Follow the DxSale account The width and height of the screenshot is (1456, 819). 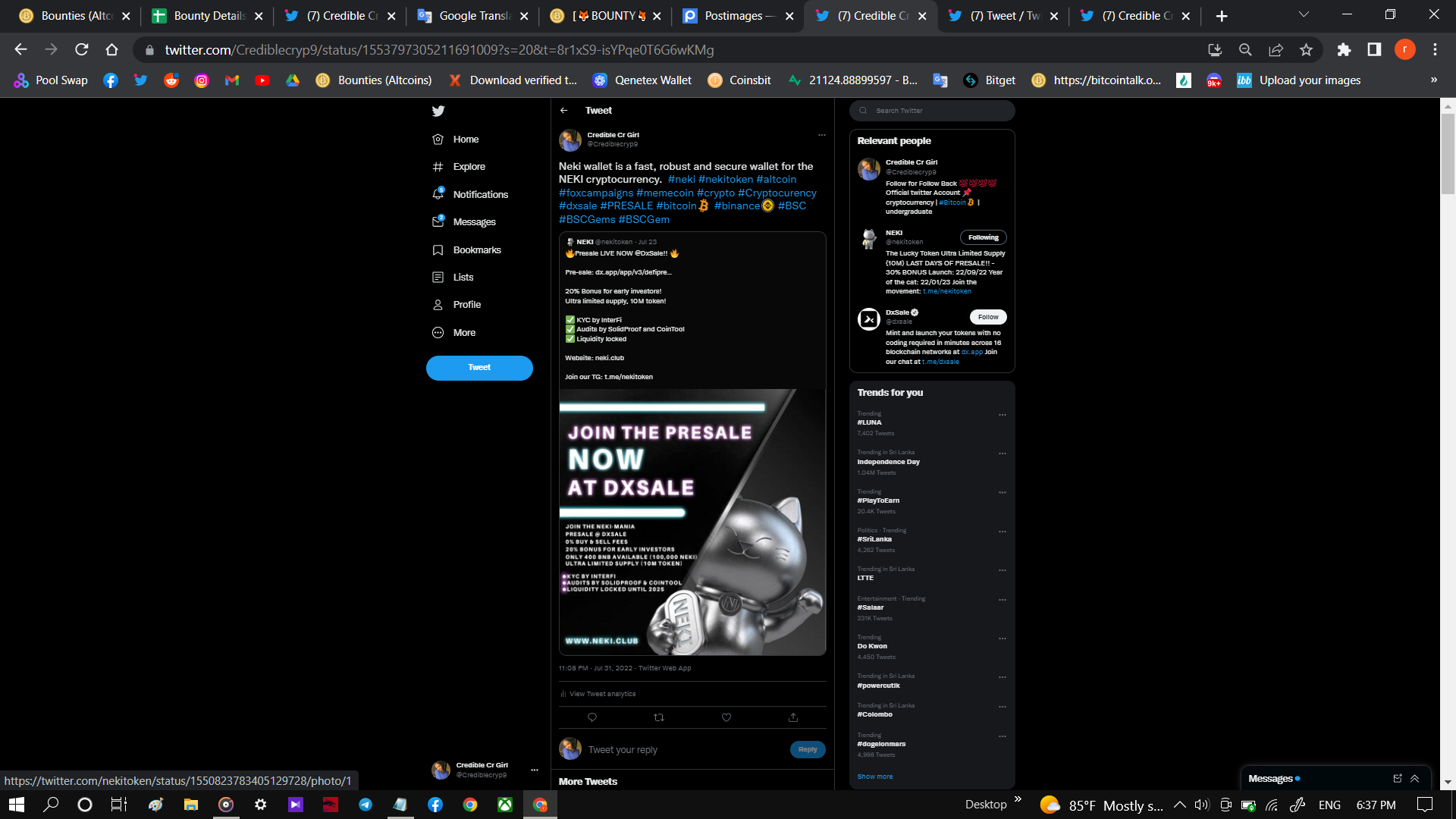click(987, 317)
